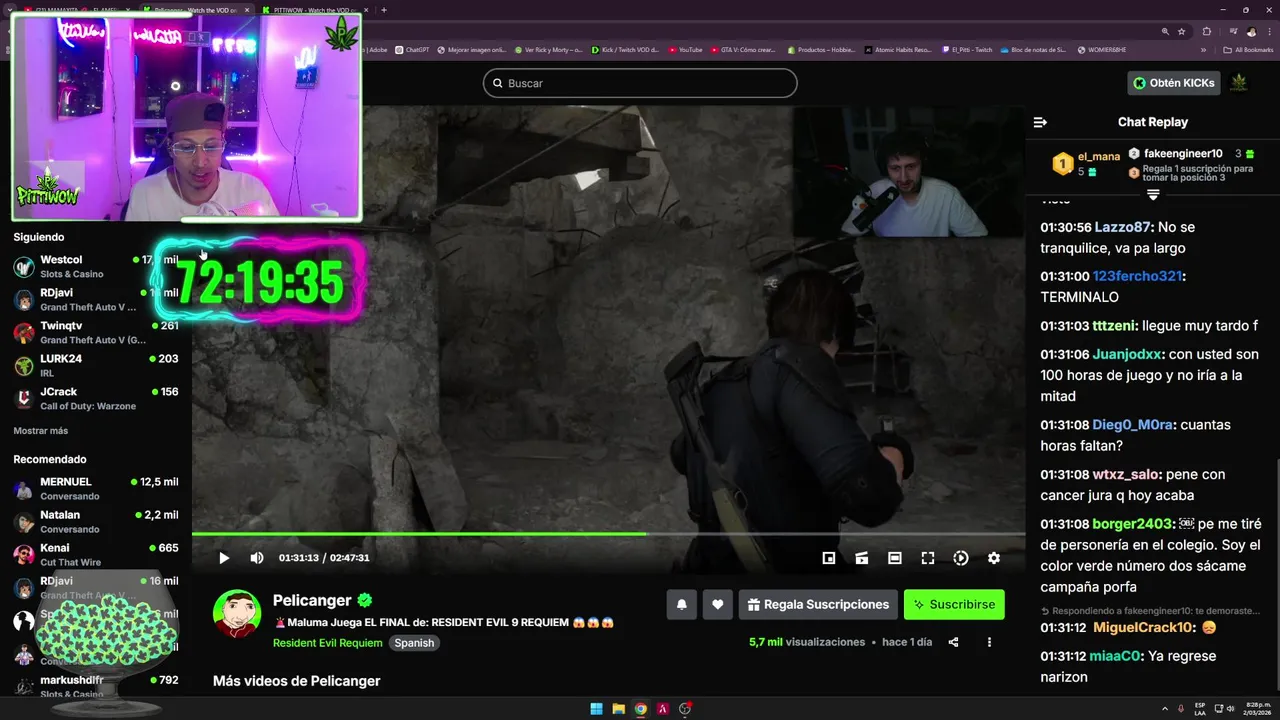Follow Pelicanger using the heart button
Viewport: 1280px width, 720px height.
pyautogui.click(x=717, y=604)
